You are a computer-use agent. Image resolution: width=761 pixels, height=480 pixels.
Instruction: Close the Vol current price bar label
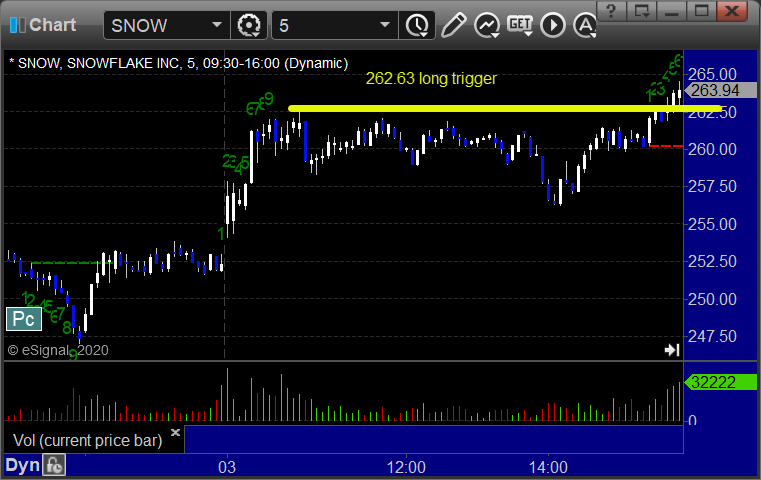[x=175, y=432]
